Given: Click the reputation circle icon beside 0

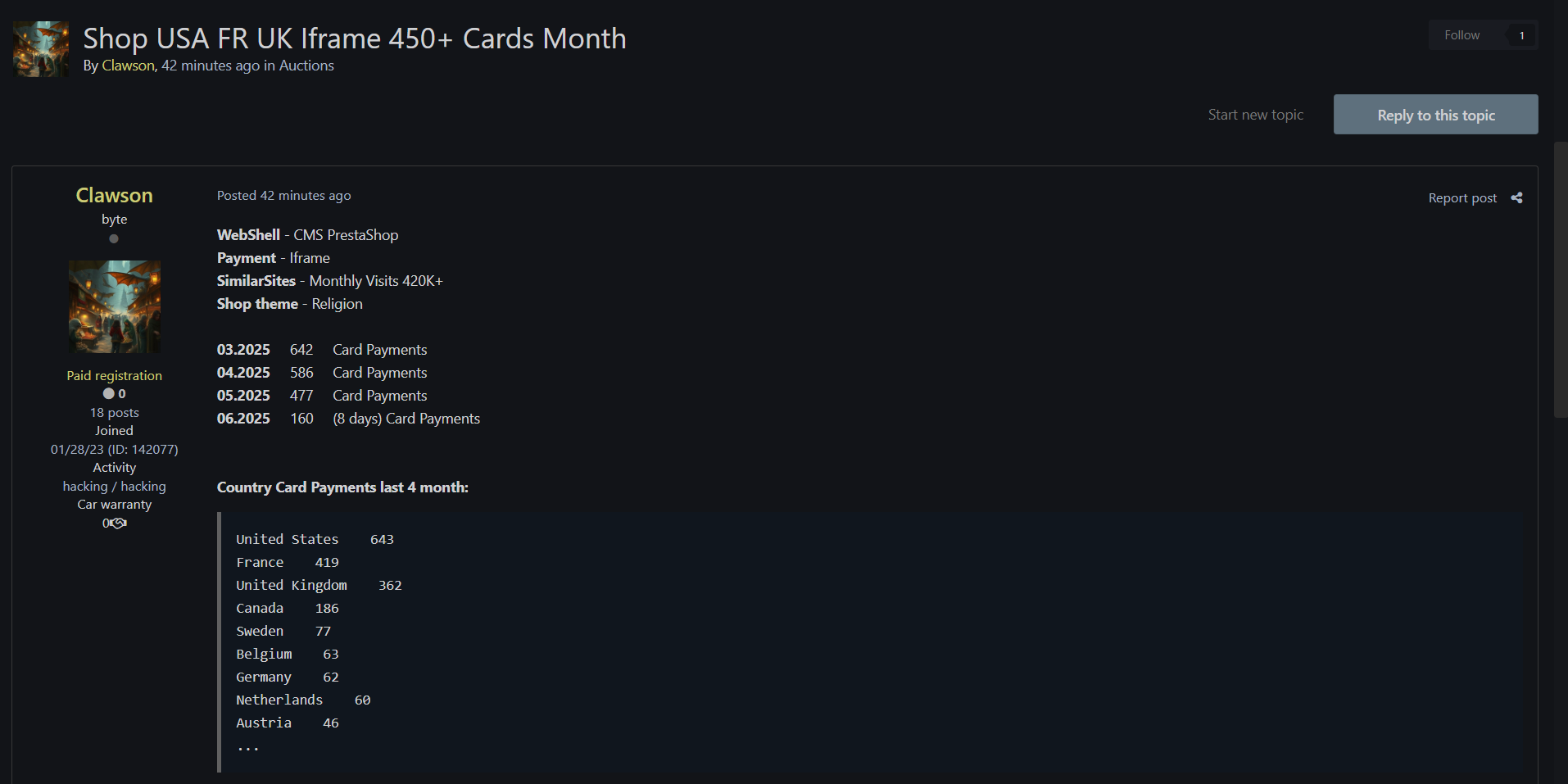Looking at the screenshot, I should click(x=108, y=394).
